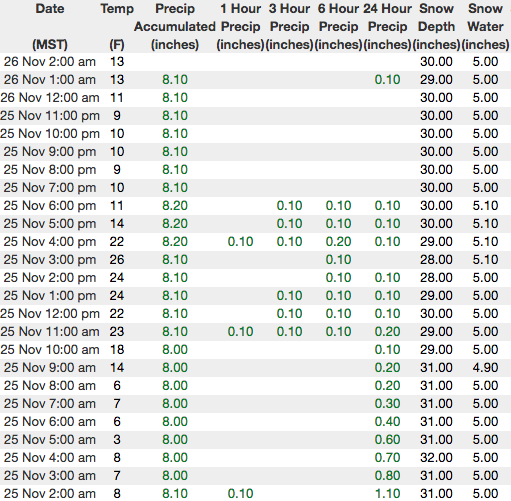Click the 4.90 snow water value
Image resolution: width=511 pixels, height=501 pixels.
point(485,368)
